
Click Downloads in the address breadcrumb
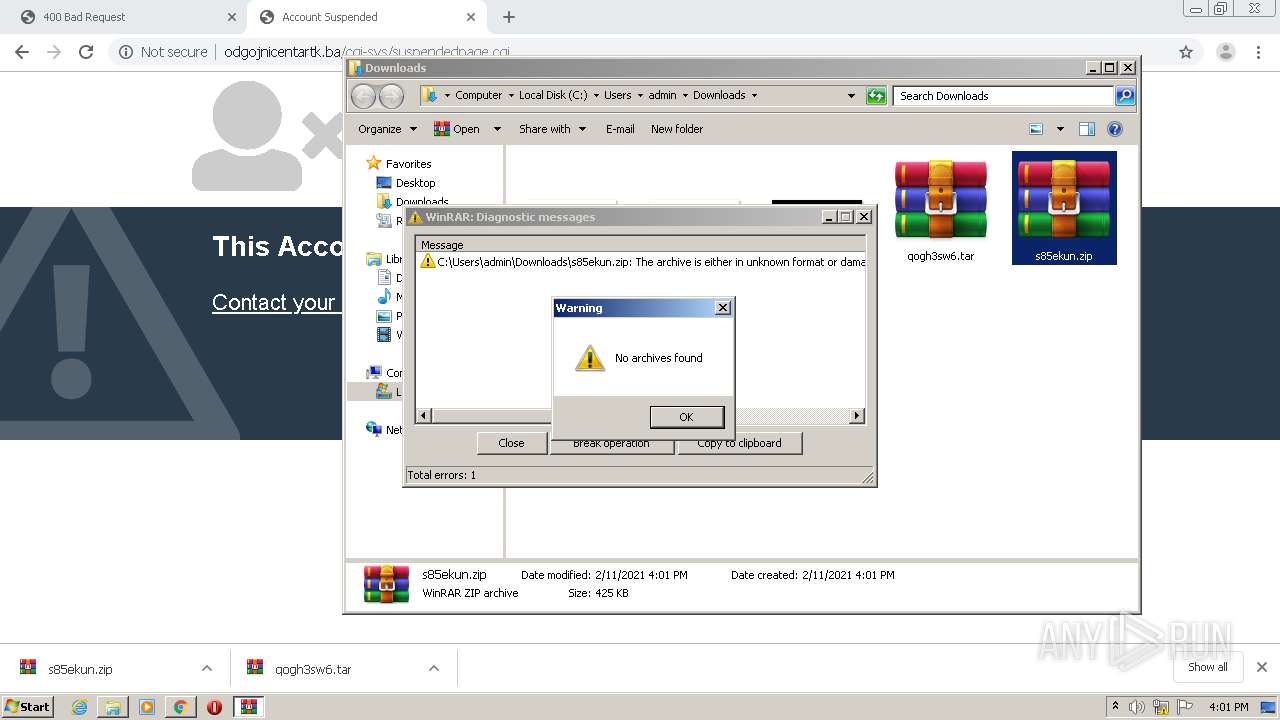tap(719, 96)
